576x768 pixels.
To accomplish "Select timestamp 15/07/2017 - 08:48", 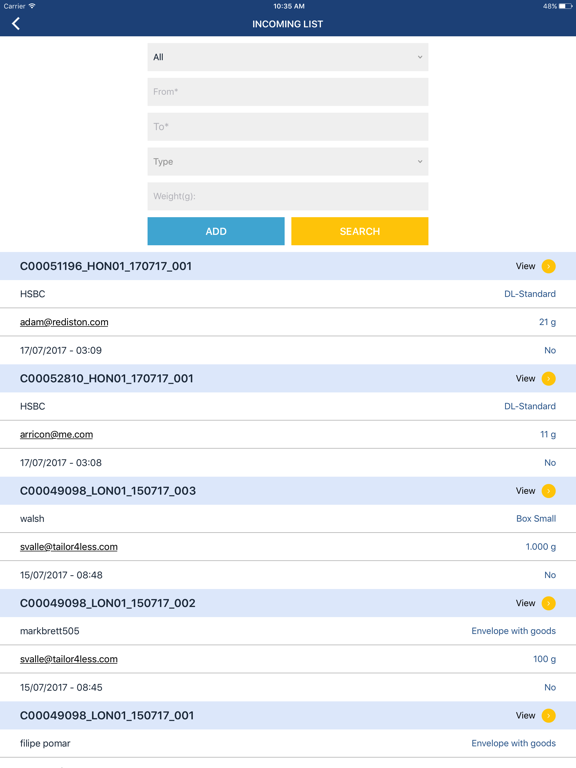I will tap(61, 575).
